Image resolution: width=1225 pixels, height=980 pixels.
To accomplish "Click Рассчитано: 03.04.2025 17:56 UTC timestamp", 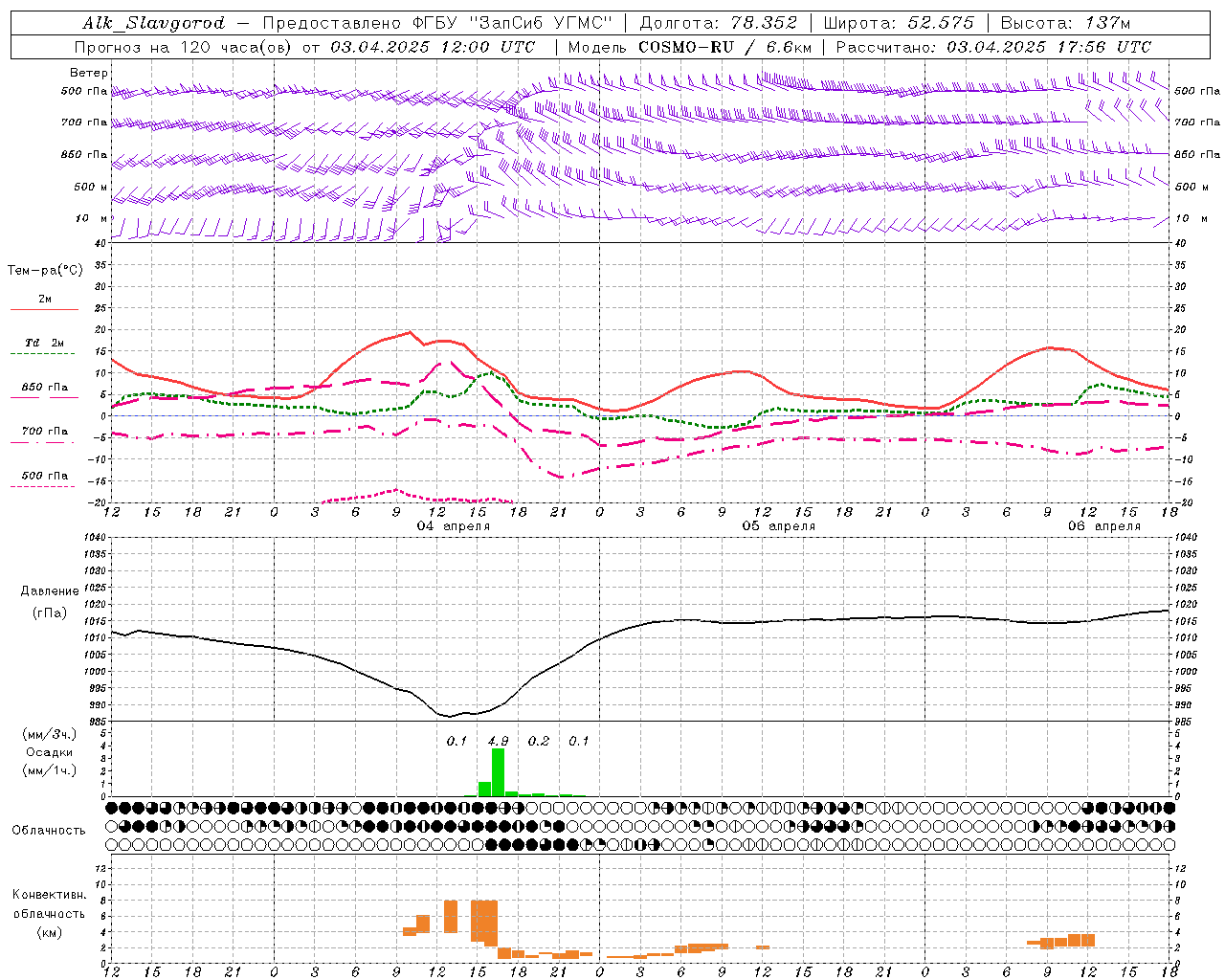I will (x=993, y=47).
